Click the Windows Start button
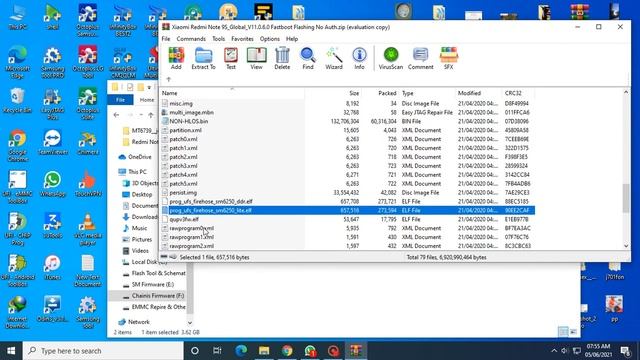 pos(11,351)
